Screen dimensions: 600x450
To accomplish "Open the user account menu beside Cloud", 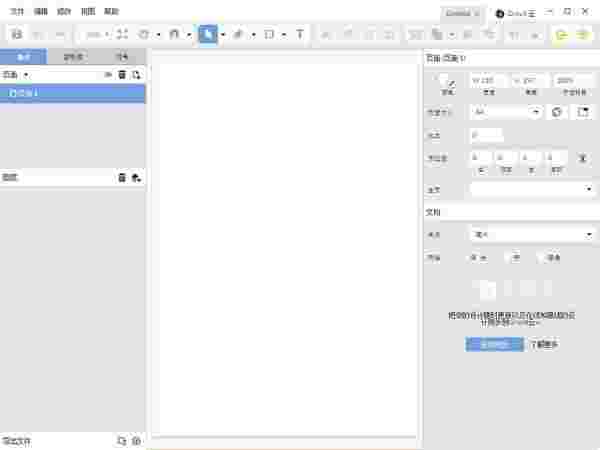I will click(515, 14).
